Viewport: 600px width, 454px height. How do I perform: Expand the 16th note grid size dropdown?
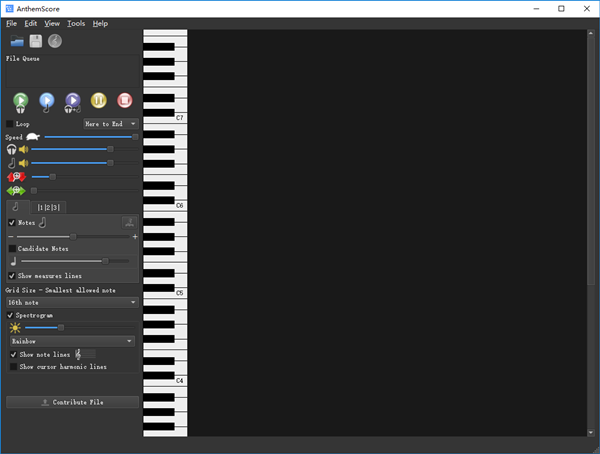click(x=71, y=301)
